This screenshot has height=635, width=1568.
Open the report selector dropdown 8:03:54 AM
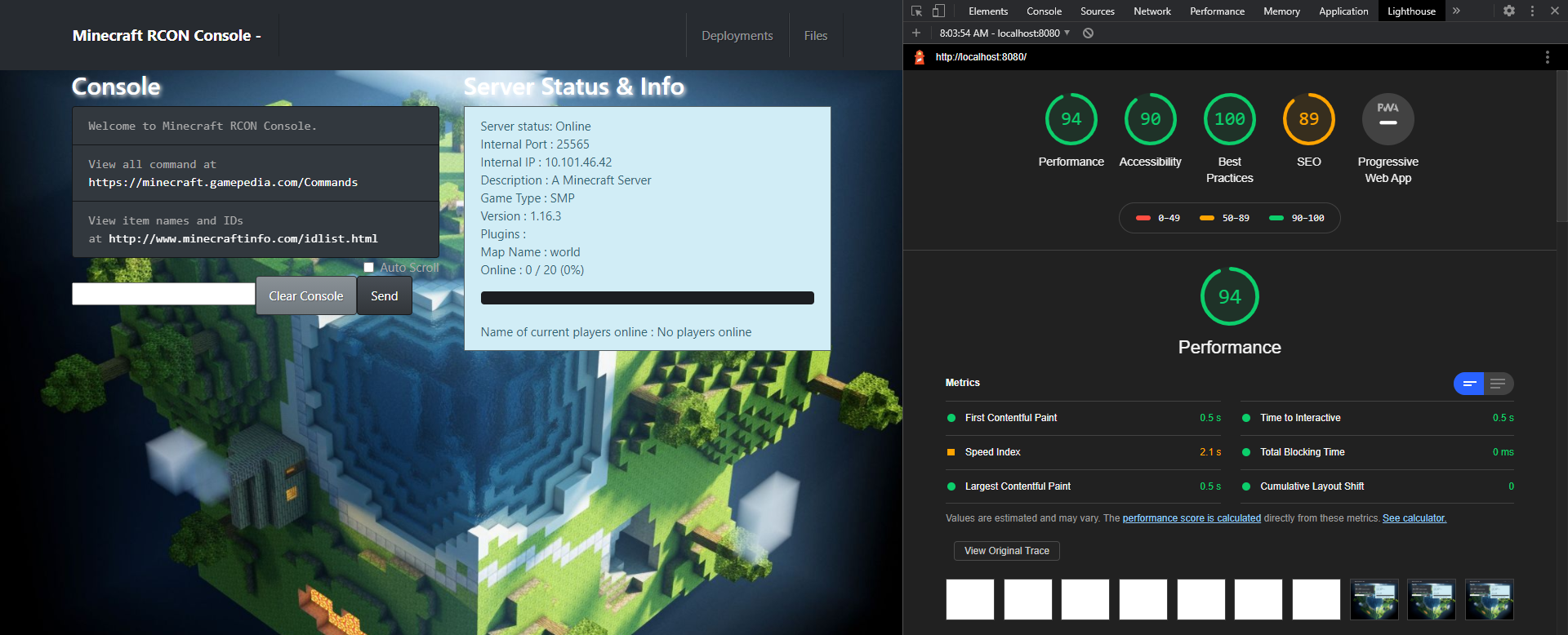pos(1004,33)
